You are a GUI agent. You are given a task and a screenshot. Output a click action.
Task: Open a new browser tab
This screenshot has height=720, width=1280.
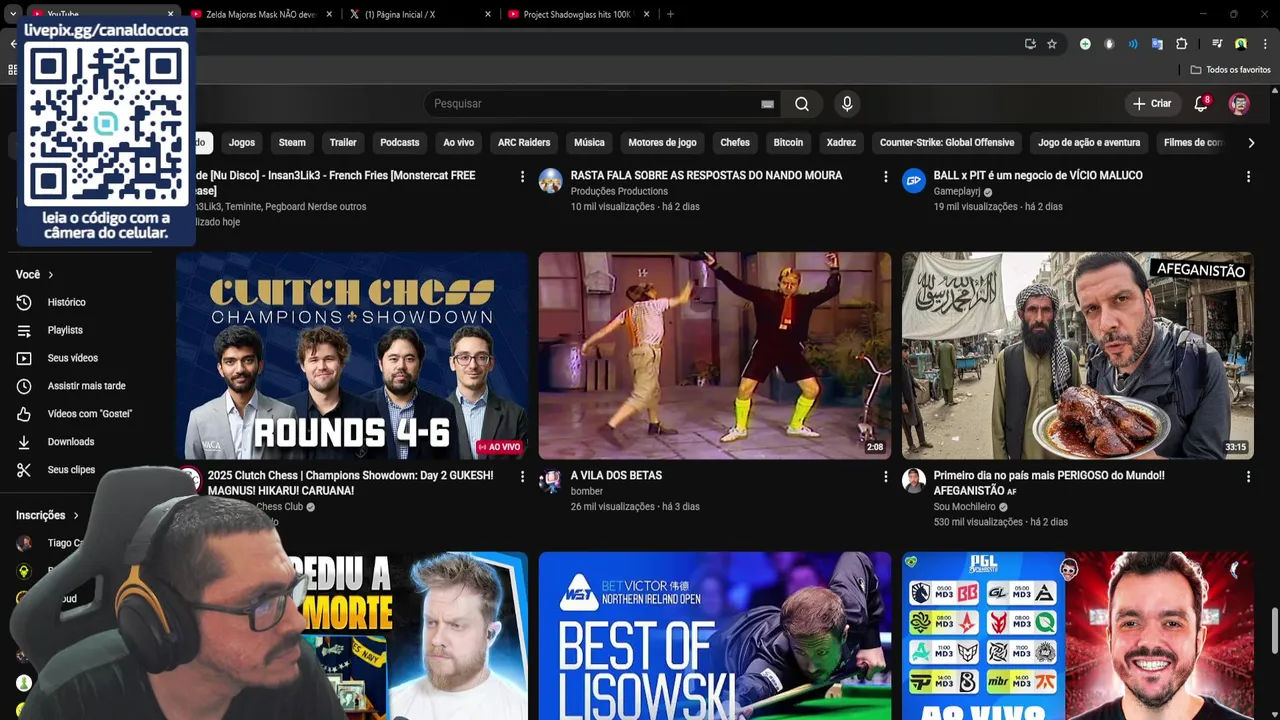(x=670, y=14)
